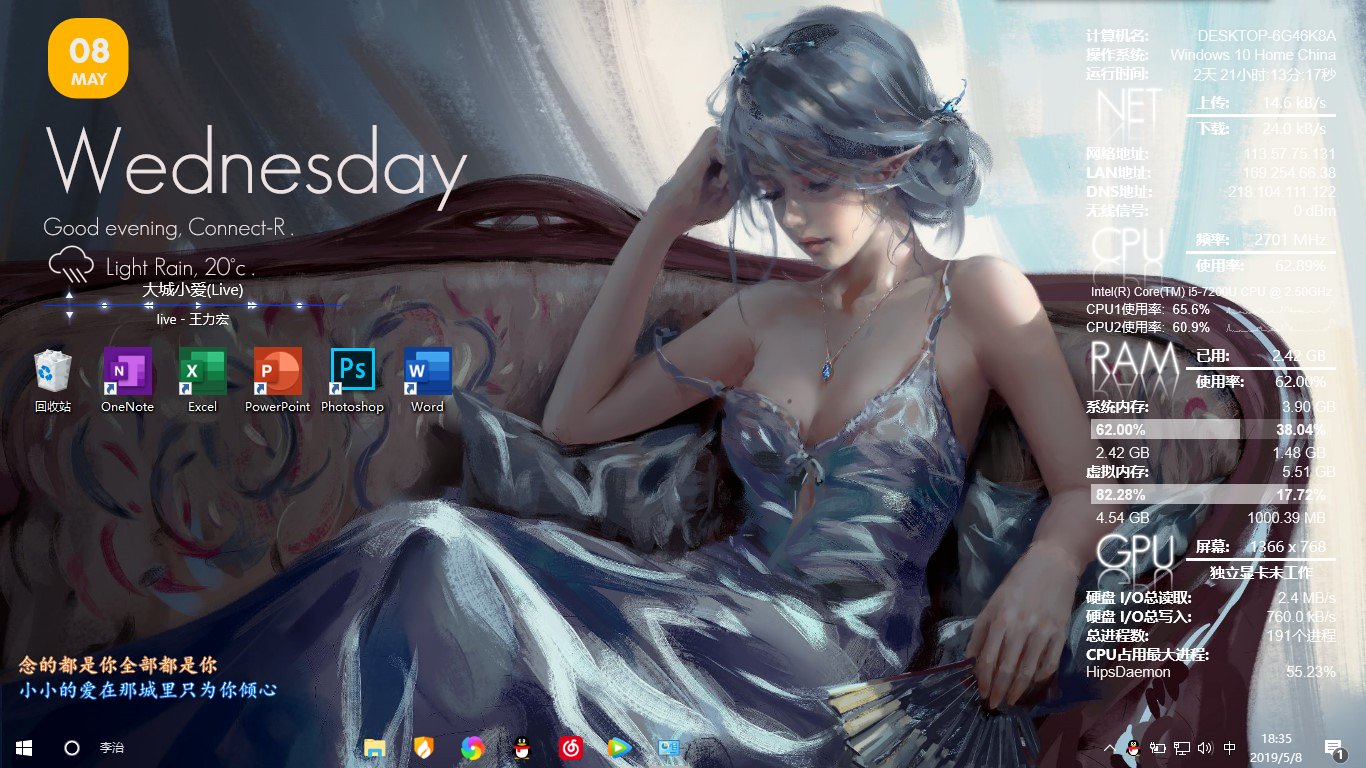Open the red NetEase Cloud Music taskbar icon

570,747
